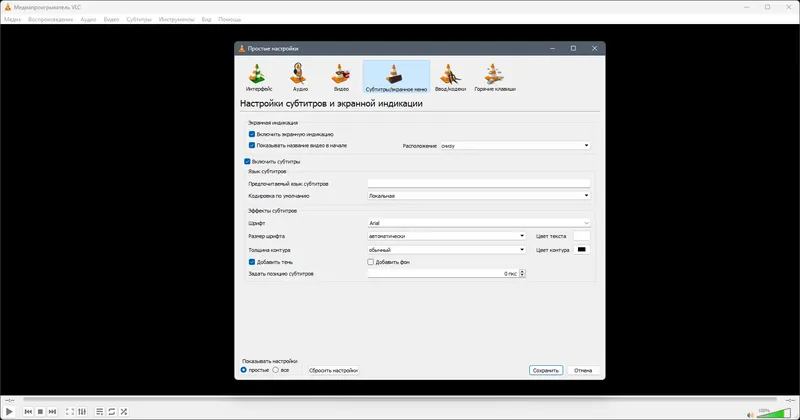Viewport: 800px width, 420px height.
Task: Open the Аудио menu in menu bar
Action: pos(88,19)
